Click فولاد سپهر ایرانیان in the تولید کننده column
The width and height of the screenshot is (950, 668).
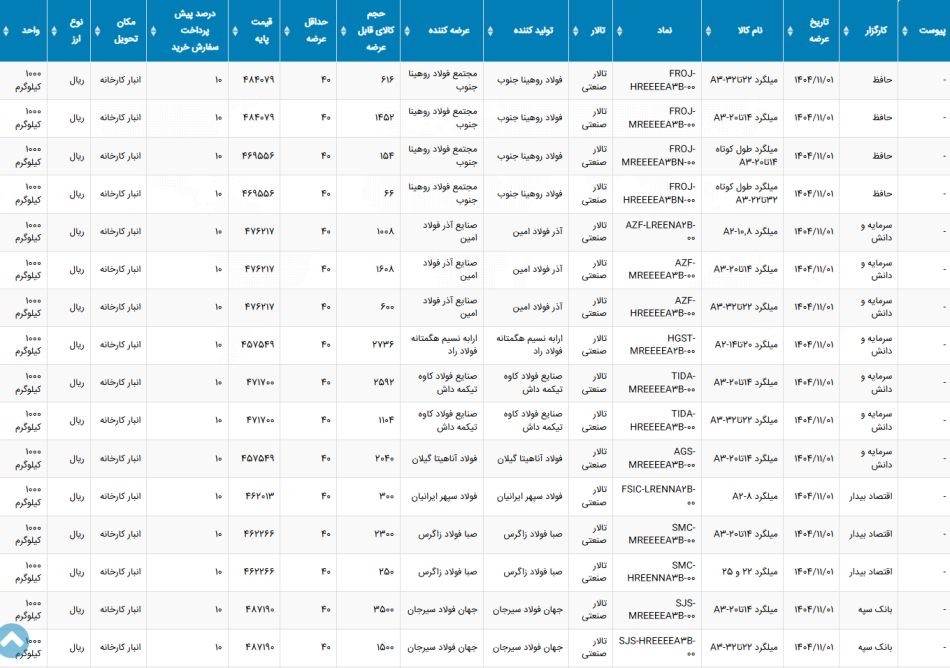tap(530, 497)
